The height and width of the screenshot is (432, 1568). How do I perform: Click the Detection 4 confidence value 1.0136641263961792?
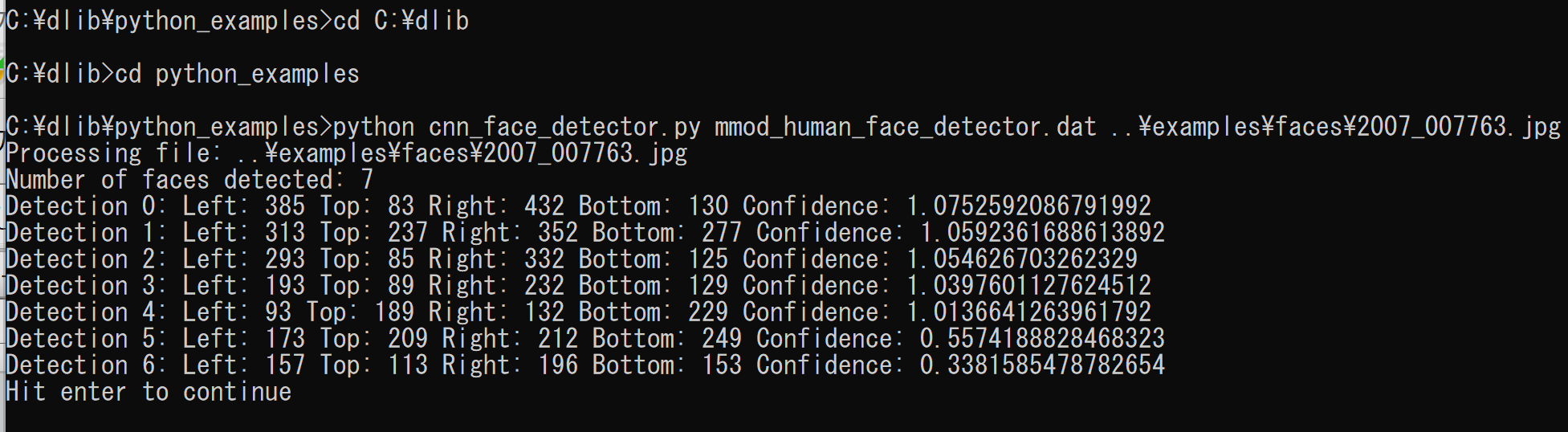click(x=1028, y=312)
